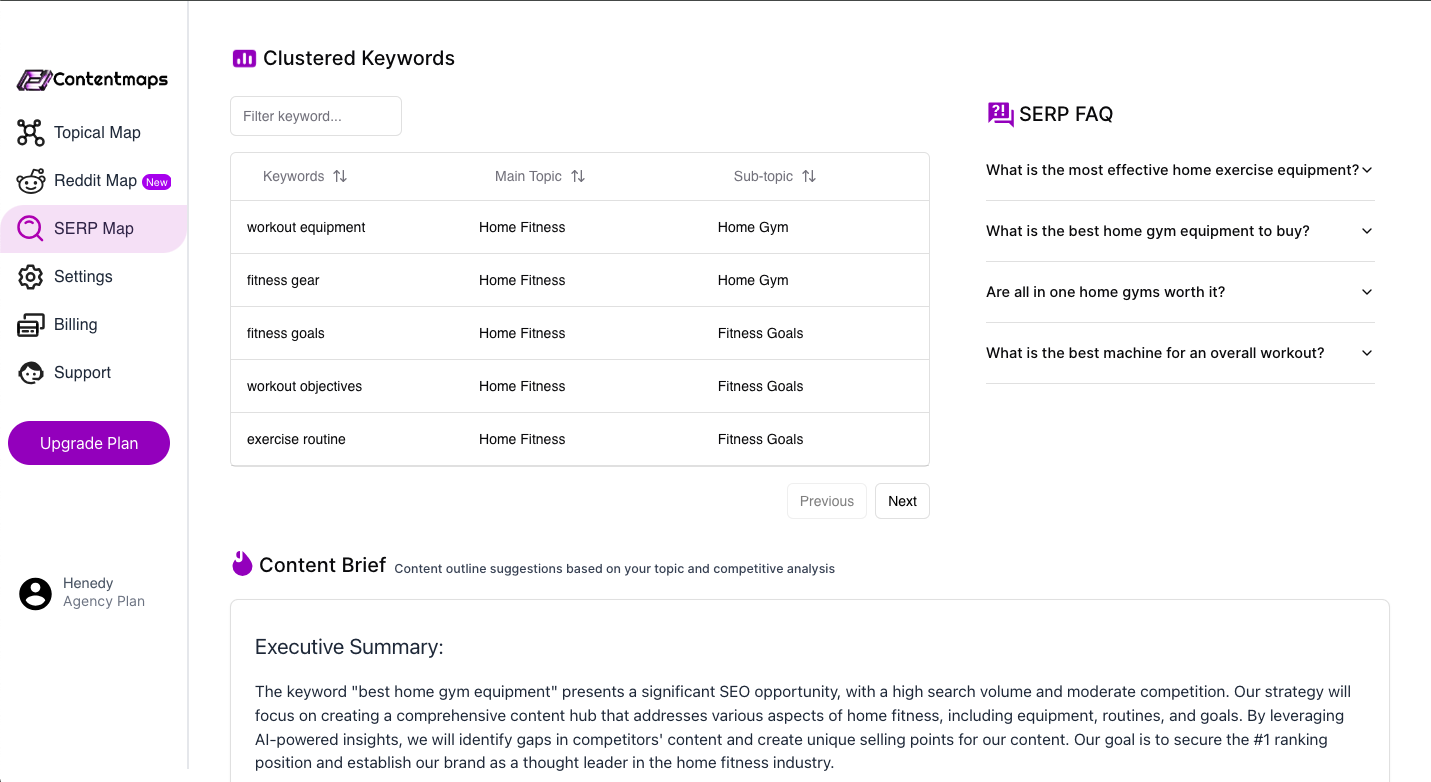The height and width of the screenshot is (782, 1431).
Task: Go to Next page of keywords
Action: point(902,501)
